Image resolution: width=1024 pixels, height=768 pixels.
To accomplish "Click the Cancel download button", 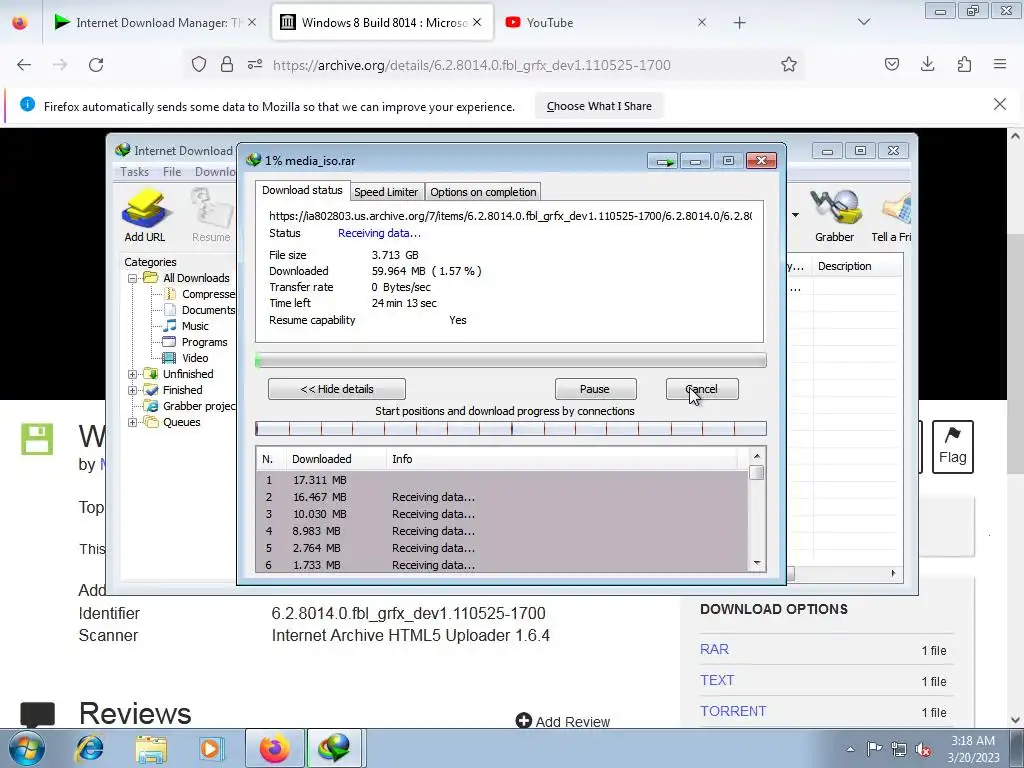I will click(x=702, y=389).
